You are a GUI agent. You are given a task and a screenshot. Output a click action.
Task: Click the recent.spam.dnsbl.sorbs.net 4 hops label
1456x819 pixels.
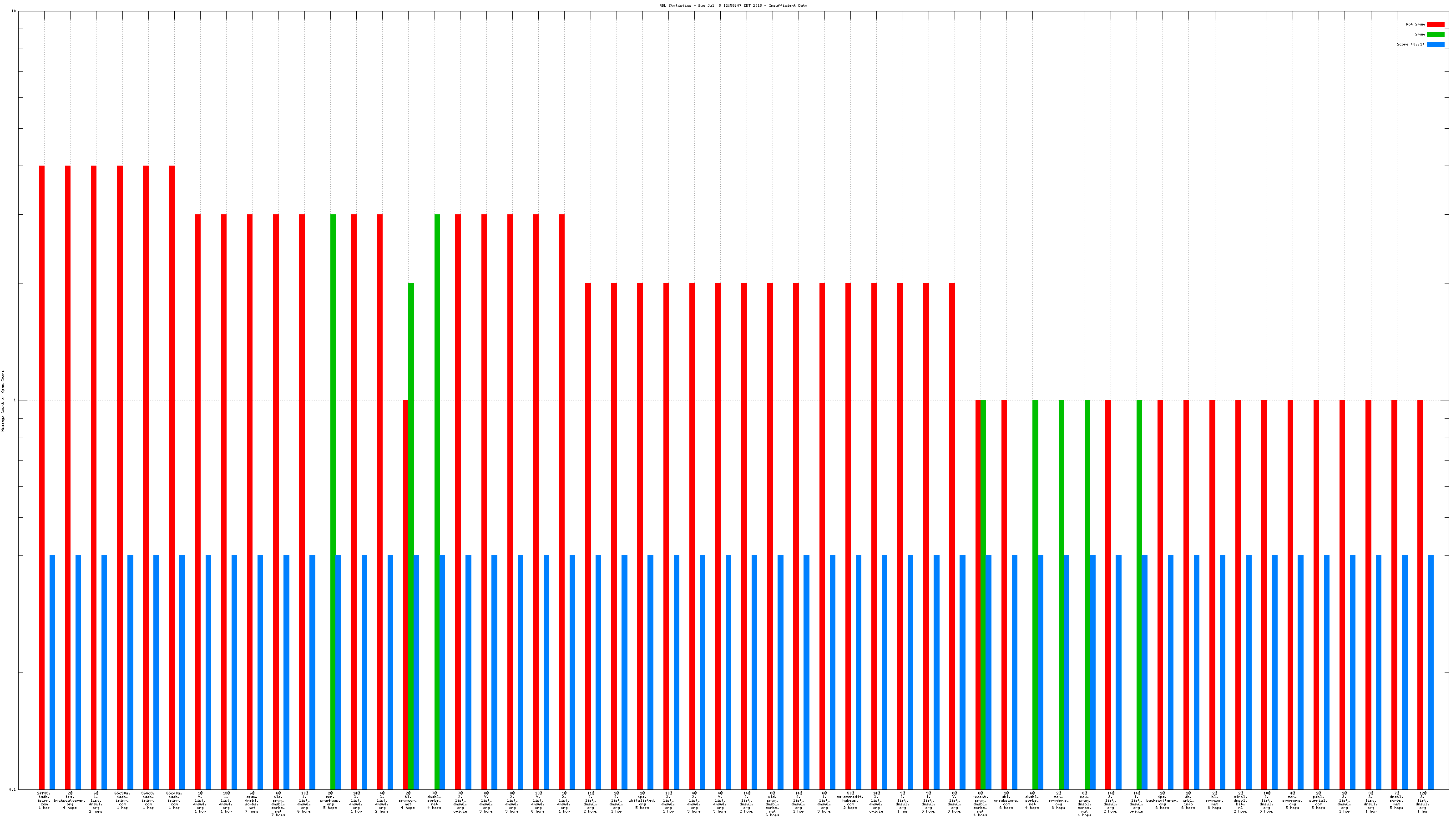980,804
